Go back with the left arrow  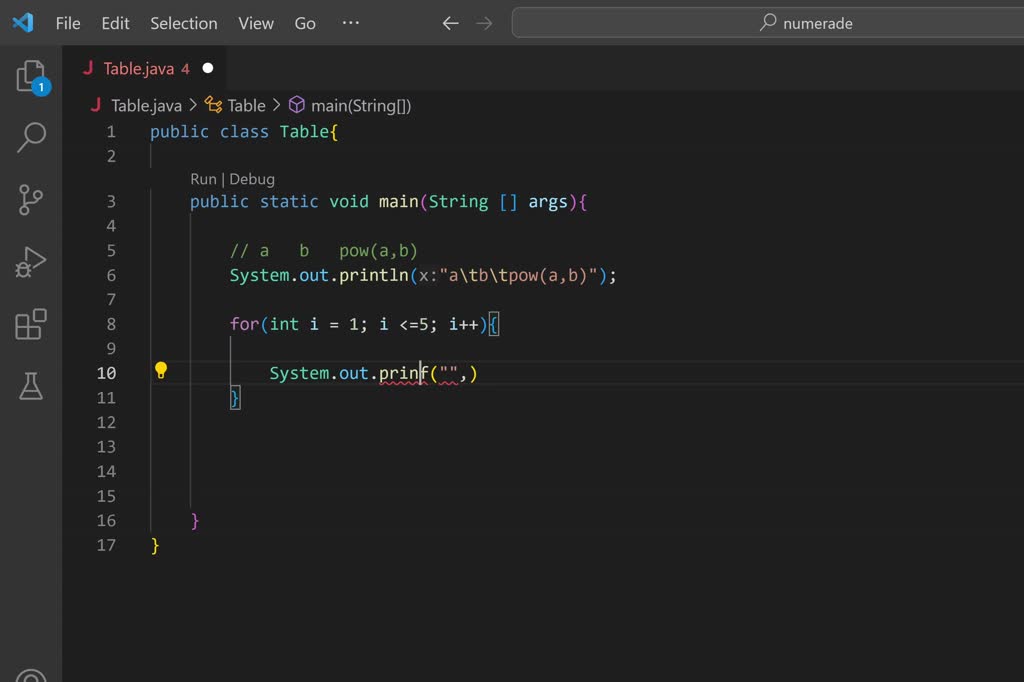(x=450, y=23)
